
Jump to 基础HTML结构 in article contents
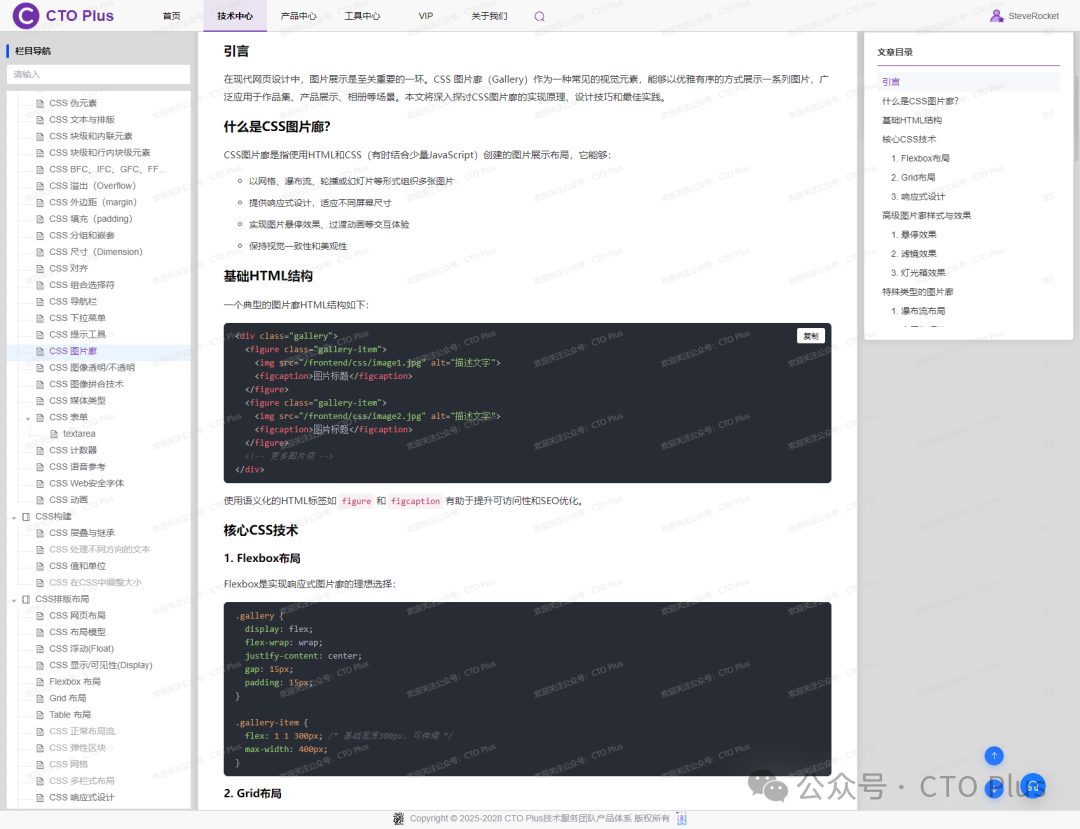click(912, 120)
